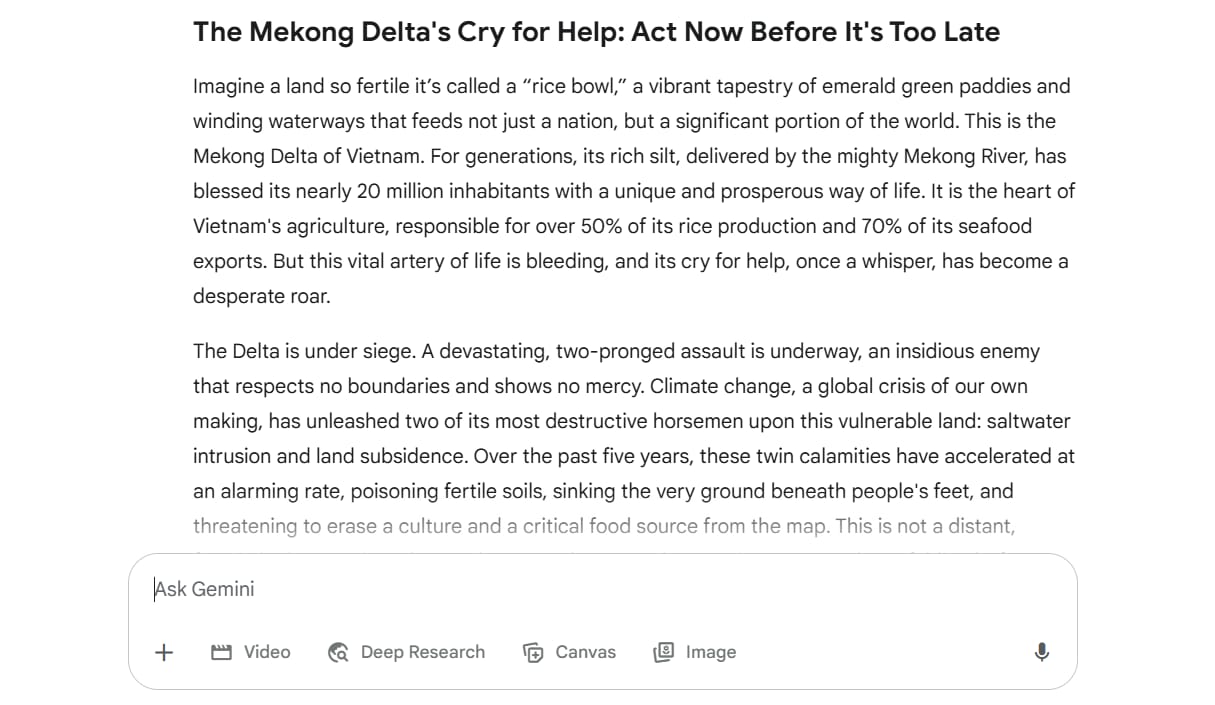Click the Deep Research magnifier icon
The height and width of the screenshot is (705, 1215).
tap(338, 652)
